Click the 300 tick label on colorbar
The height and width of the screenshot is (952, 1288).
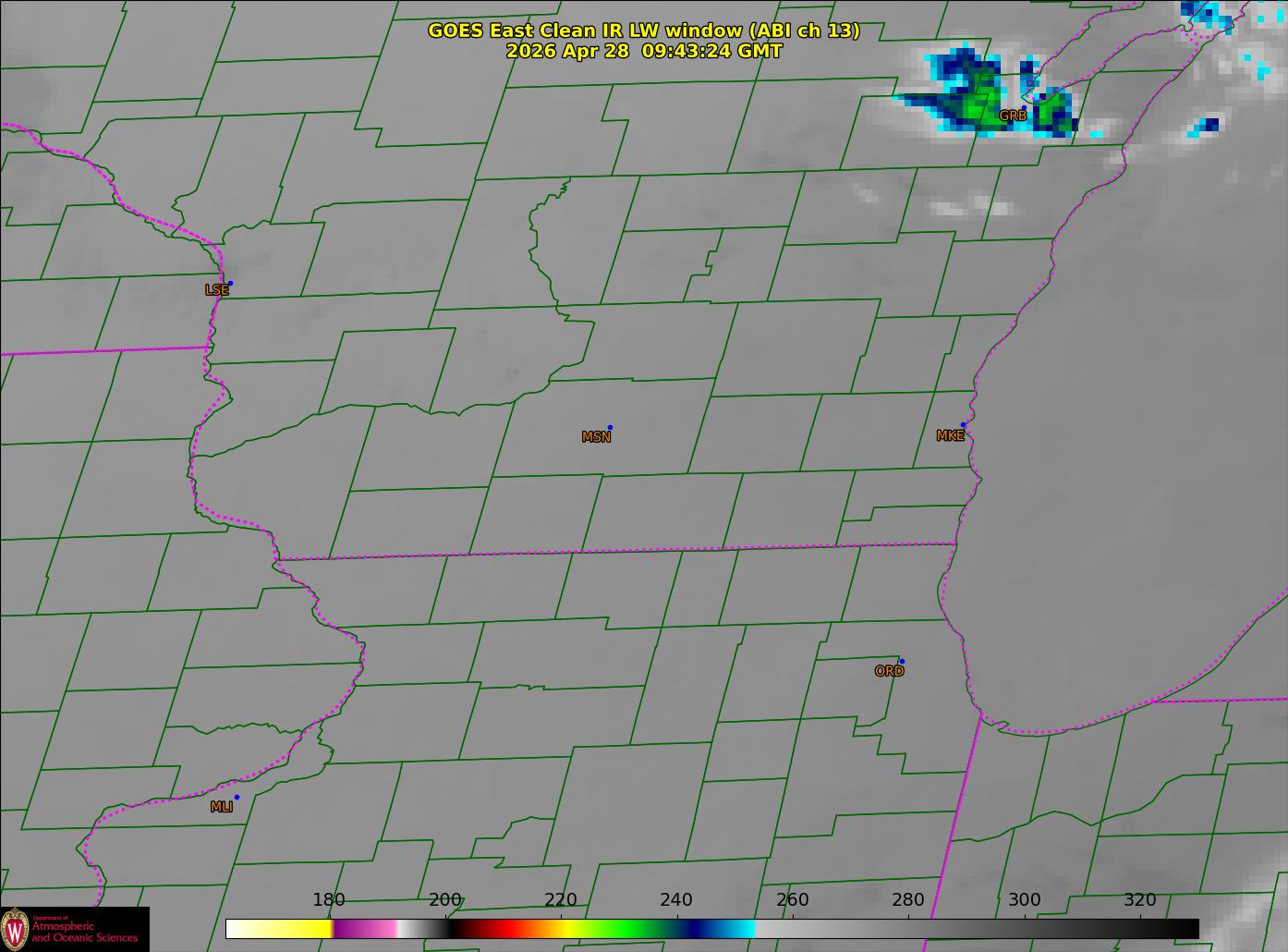click(x=1024, y=900)
